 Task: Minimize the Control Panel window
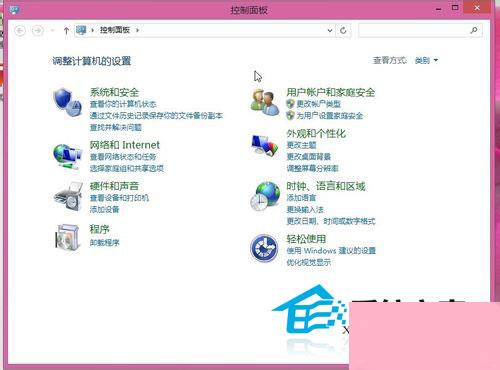tap(439, 9)
